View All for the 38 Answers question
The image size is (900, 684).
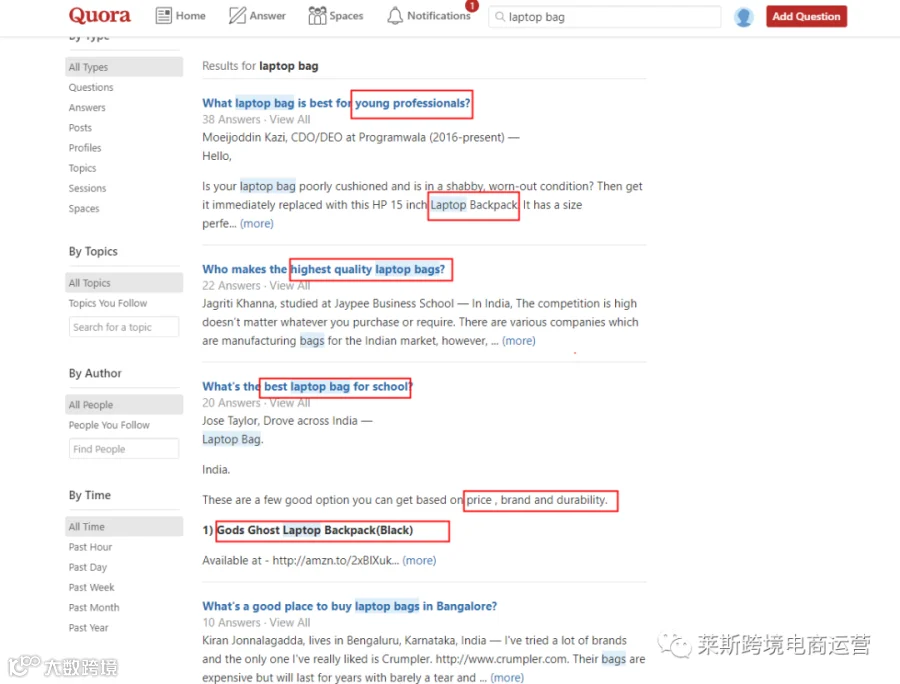tap(290, 119)
